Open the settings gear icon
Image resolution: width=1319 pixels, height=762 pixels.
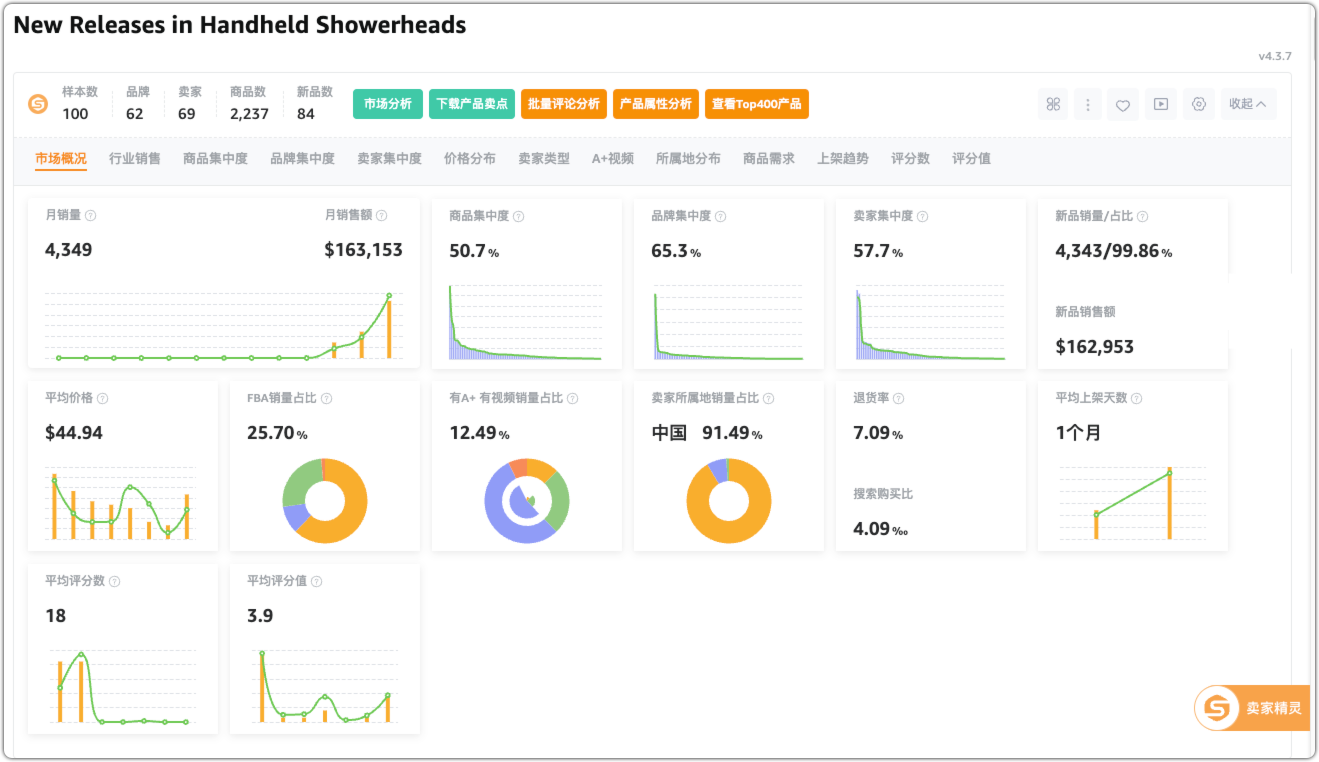(1199, 104)
